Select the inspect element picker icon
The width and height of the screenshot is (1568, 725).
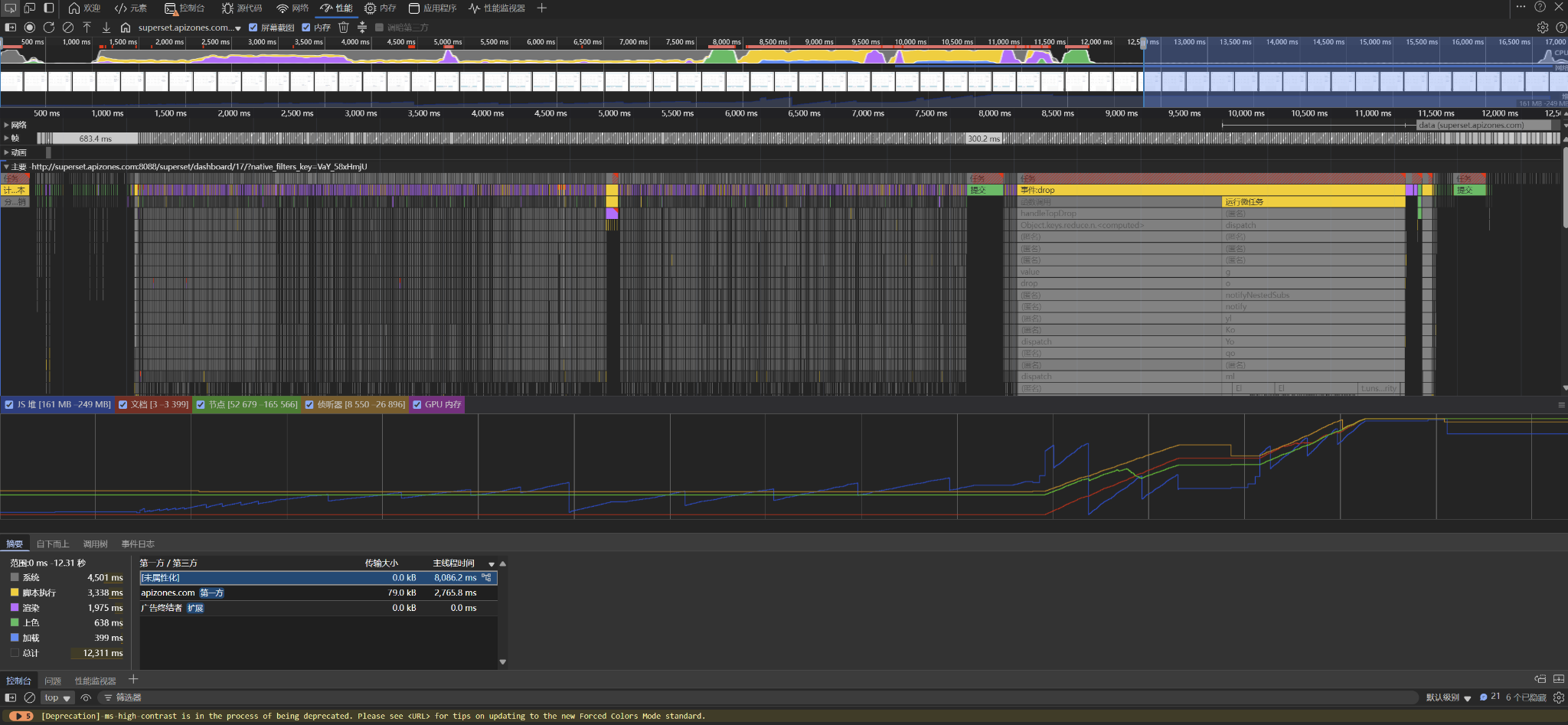[10, 8]
